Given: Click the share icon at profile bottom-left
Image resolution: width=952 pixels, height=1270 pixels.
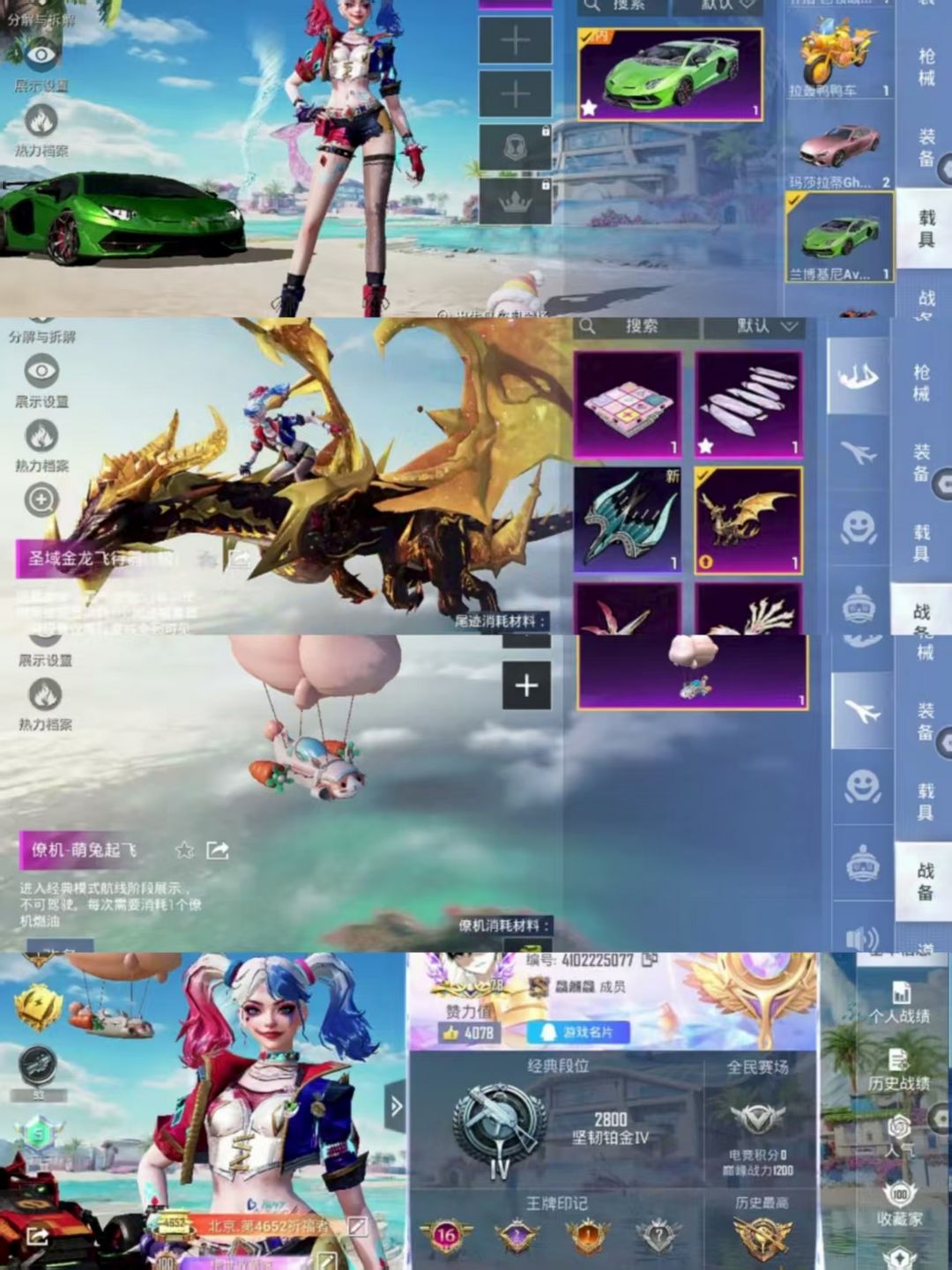Looking at the screenshot, I should (37, 1237).
